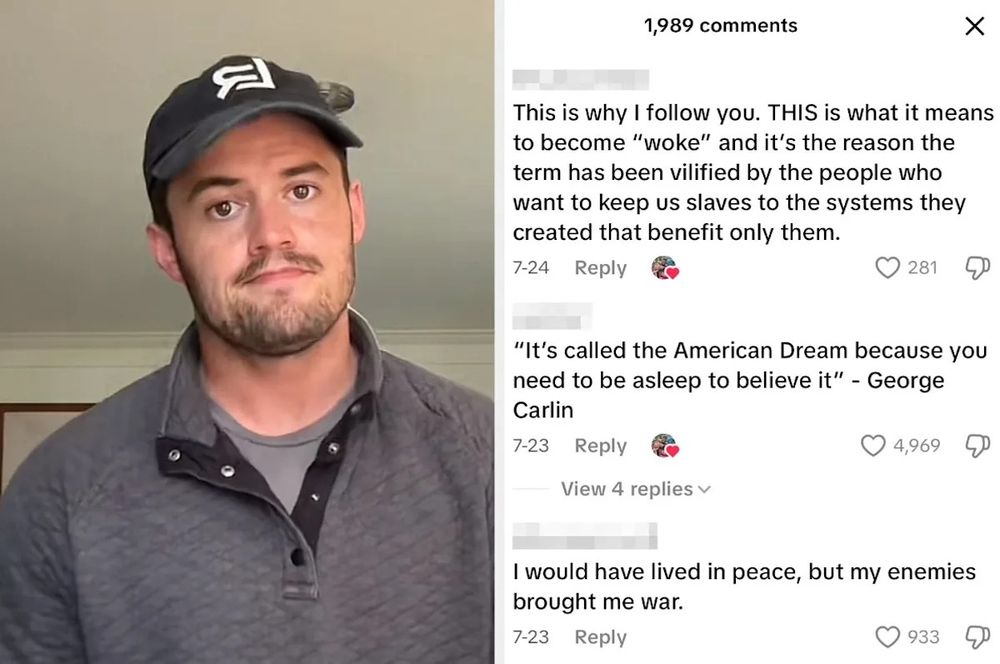Close the comments panel with X
This screenshot has width=1000, height=664.
pyautogui.click(x=974, y=26)
